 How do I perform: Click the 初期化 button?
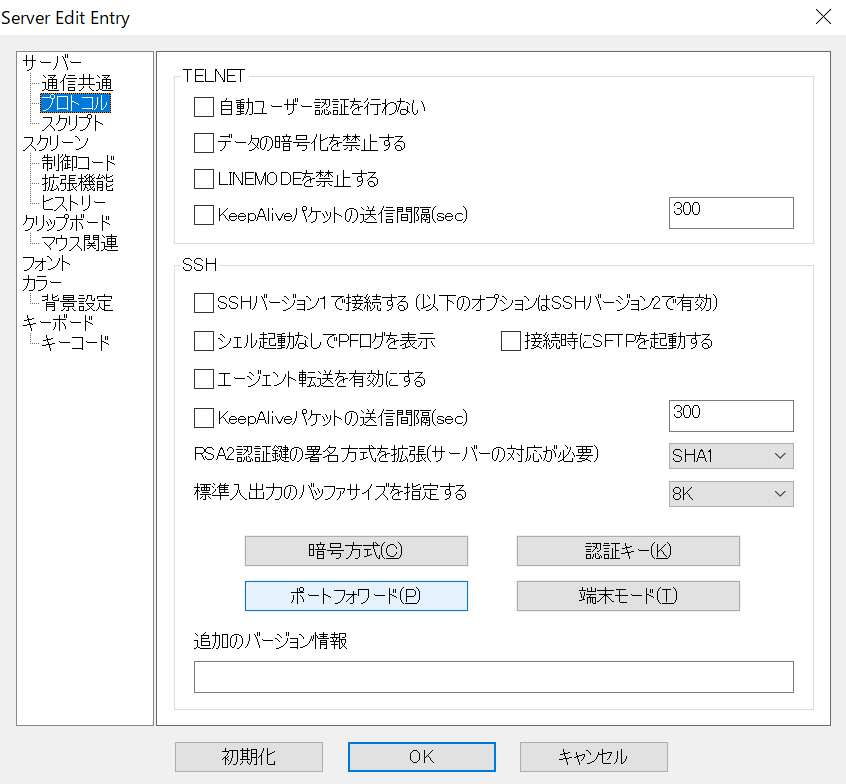pyautogui.click(x=248, y=757)
